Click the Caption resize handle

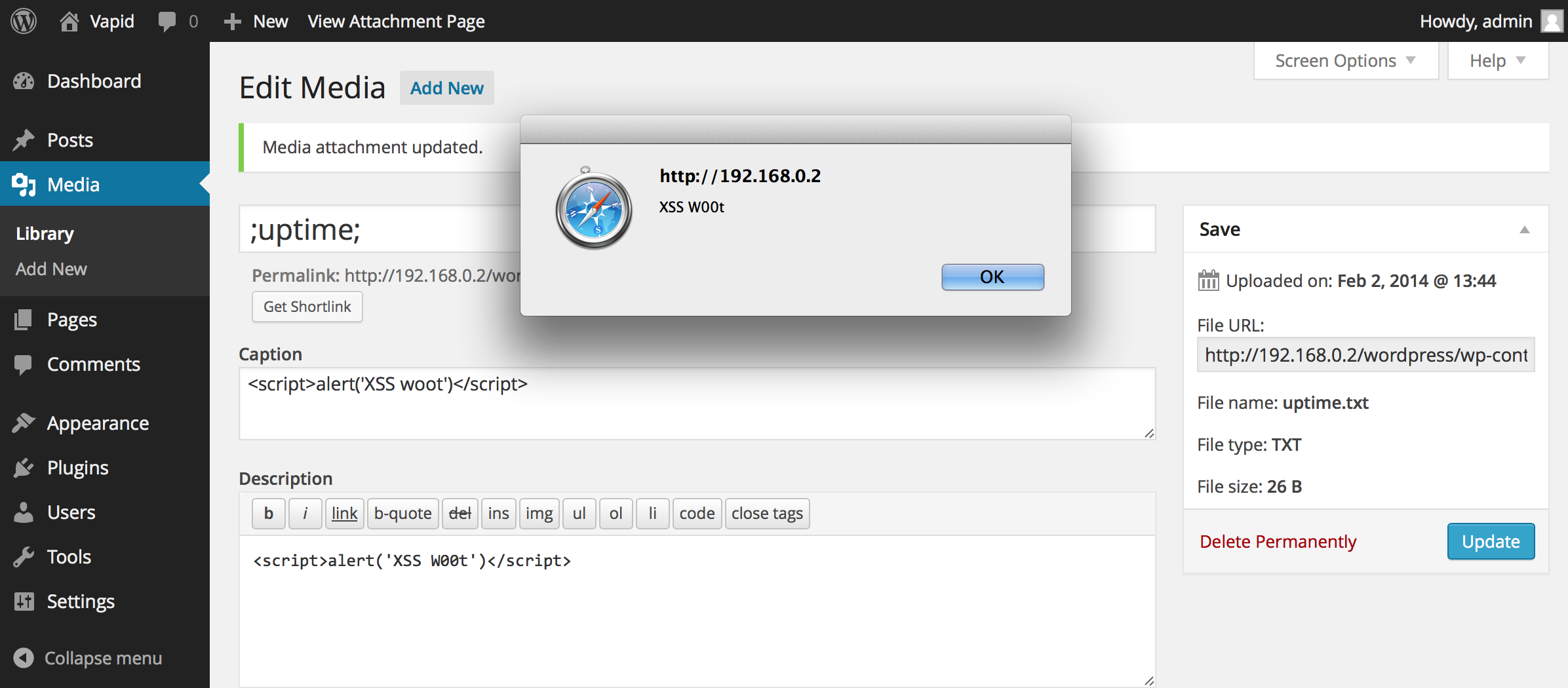coord(1148,433)
